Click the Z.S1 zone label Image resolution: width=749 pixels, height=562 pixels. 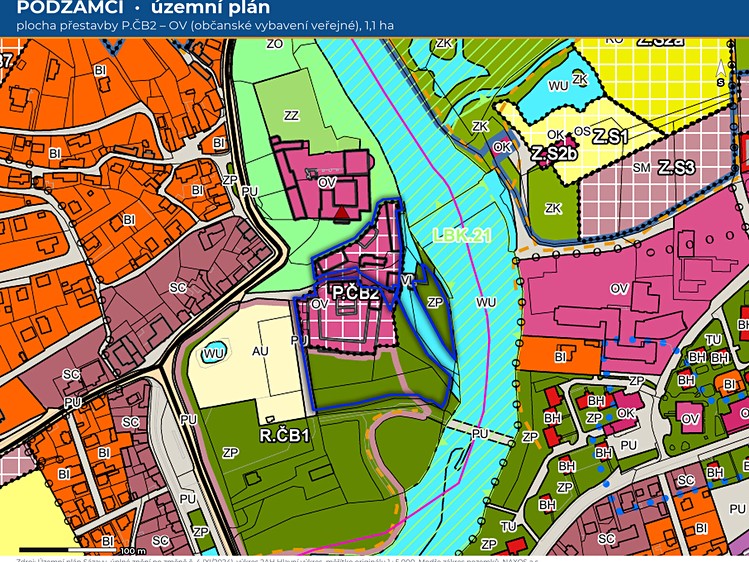(x=610, y=138)
